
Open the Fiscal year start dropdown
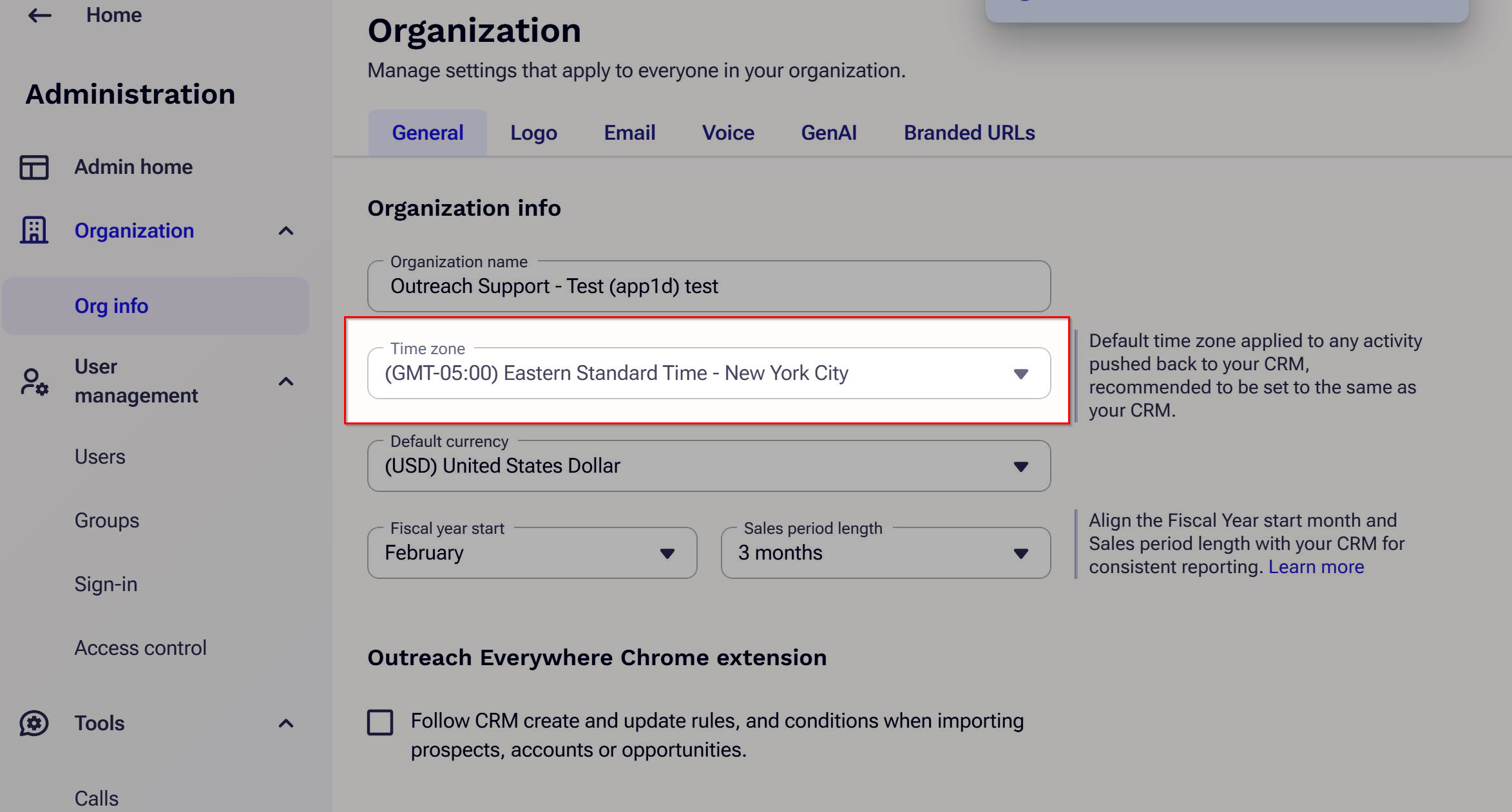[x=531, y=553]
